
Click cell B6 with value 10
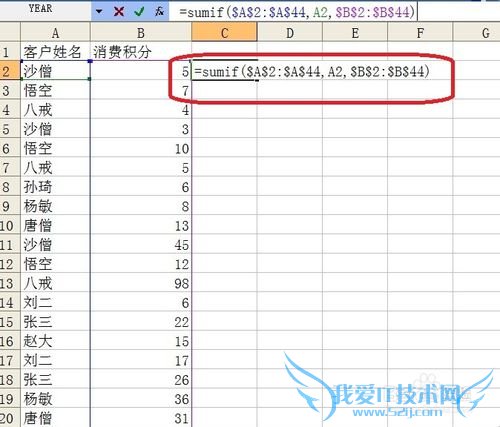pyautogui.click(x=141, y=148)
